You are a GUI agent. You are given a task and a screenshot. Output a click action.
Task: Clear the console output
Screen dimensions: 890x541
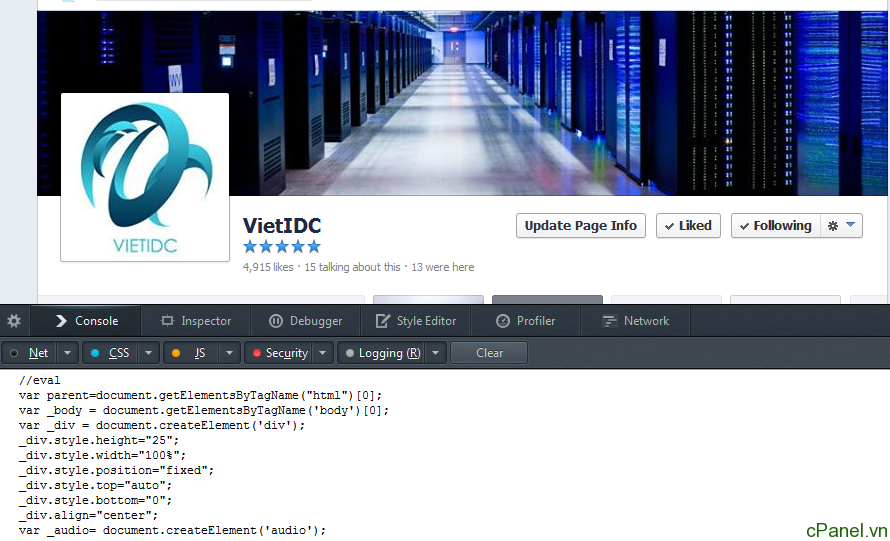pyautogui.click(x=489, y=353)
